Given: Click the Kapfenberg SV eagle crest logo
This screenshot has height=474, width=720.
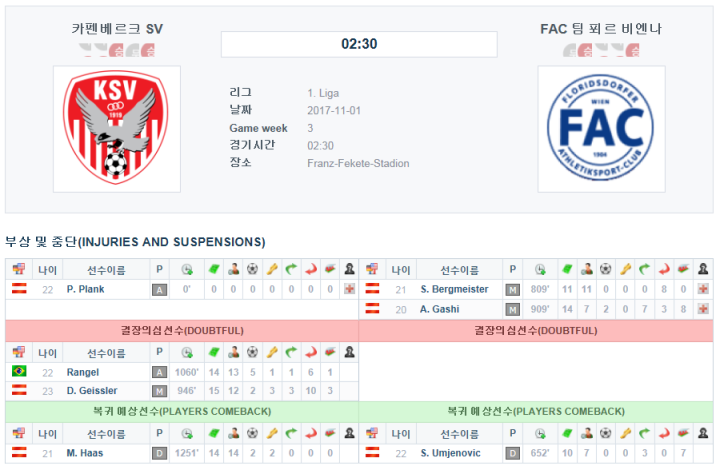Looking at the screenshot, I should (117, 129).
